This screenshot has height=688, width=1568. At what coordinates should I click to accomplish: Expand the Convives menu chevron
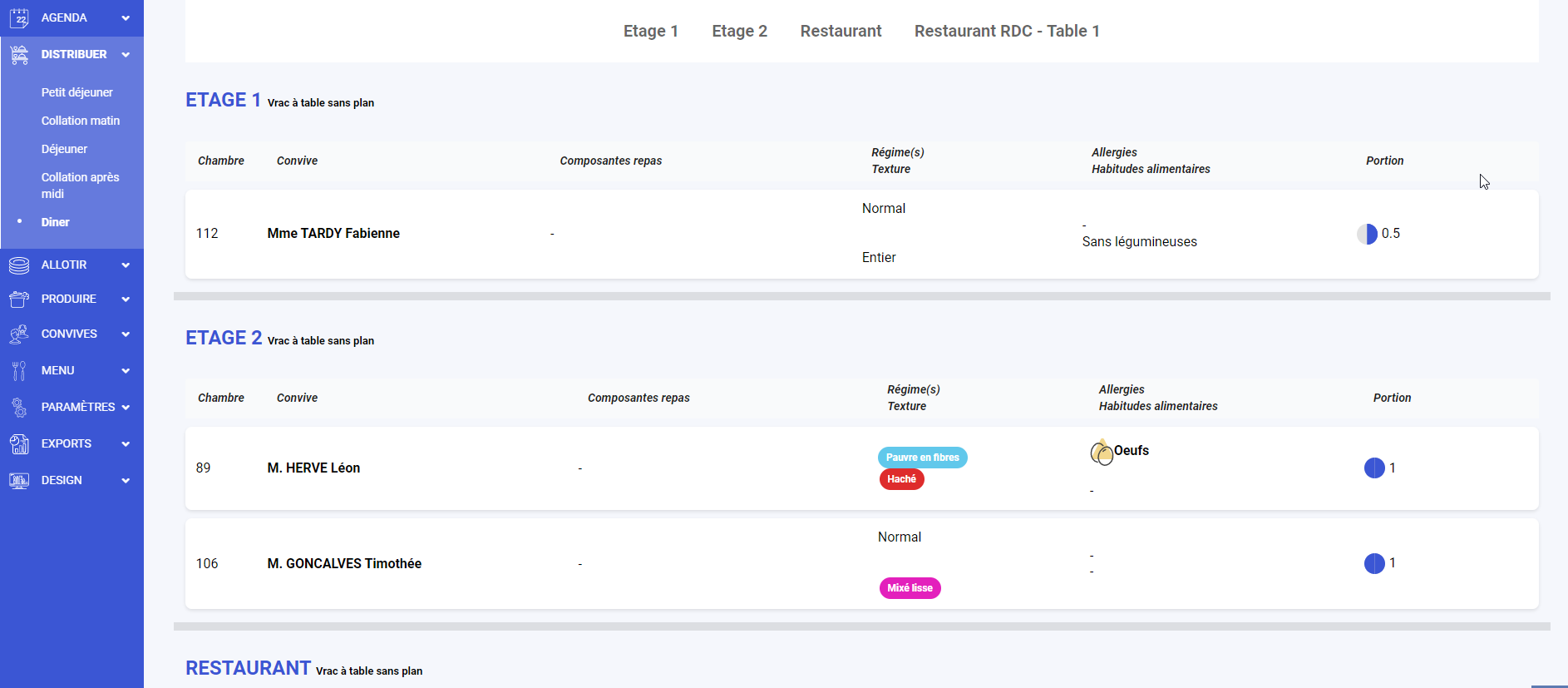tap(126, 334)
